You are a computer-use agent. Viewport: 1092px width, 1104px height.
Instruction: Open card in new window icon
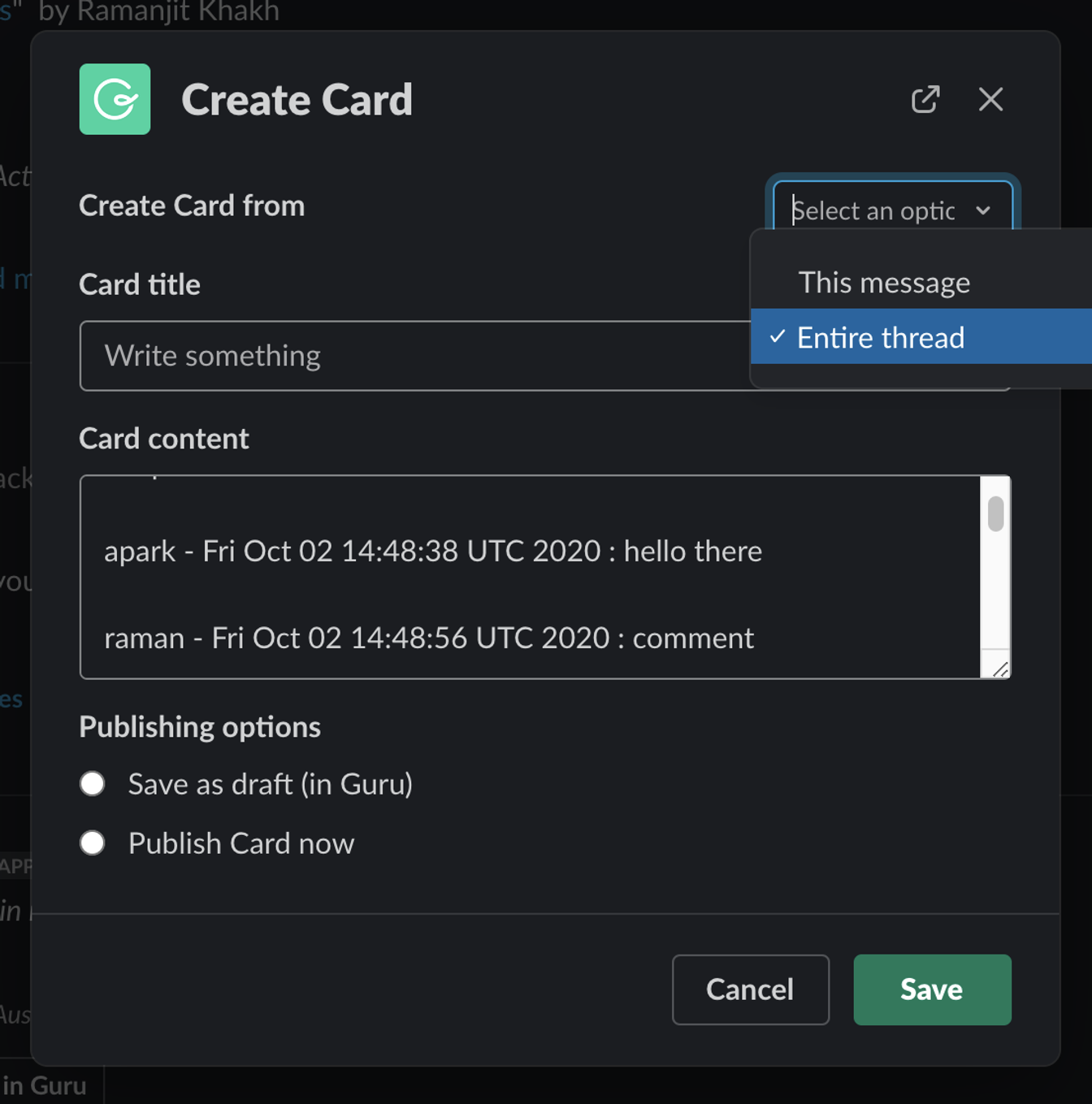click(x=925, y=99)
